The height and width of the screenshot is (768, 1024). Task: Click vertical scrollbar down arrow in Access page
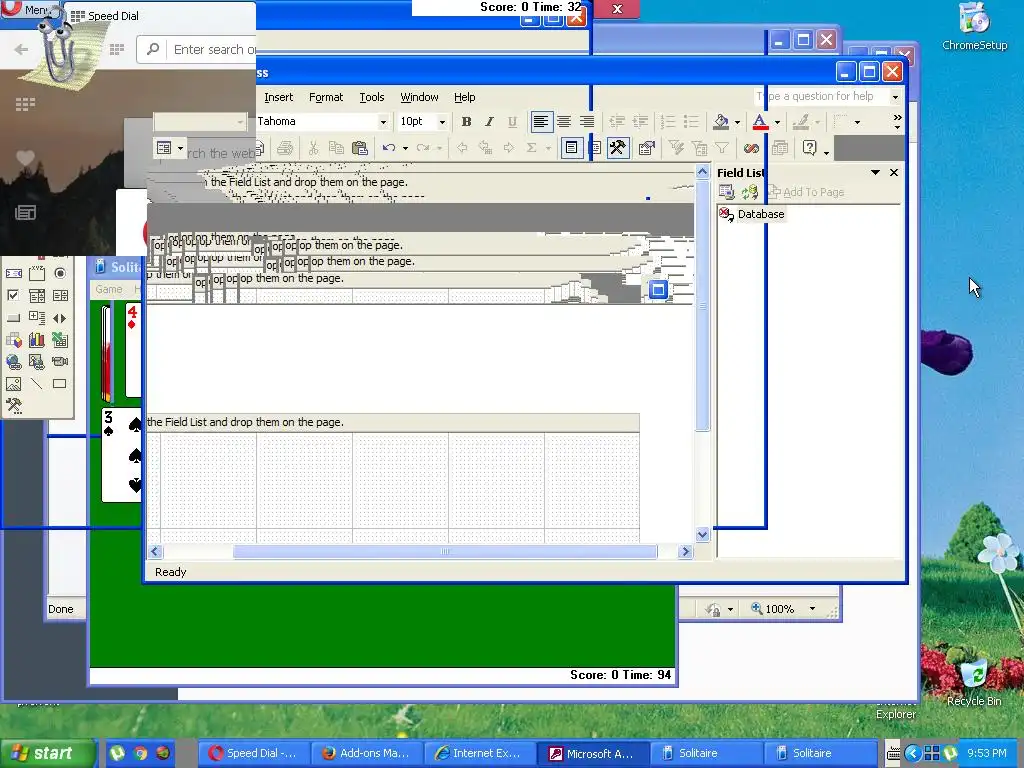[703, 534]
